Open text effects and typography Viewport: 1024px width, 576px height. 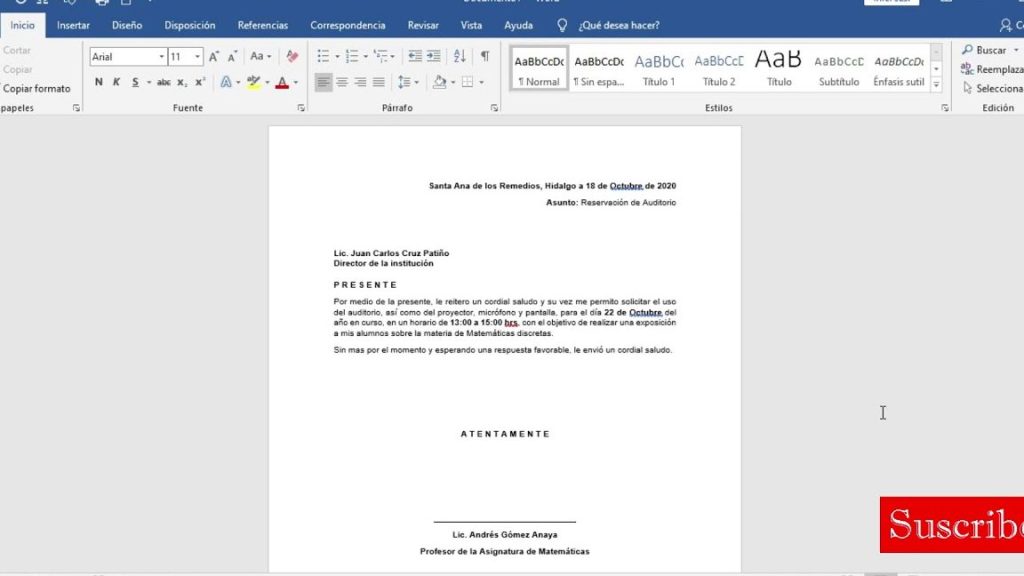(x=226, y=82)
